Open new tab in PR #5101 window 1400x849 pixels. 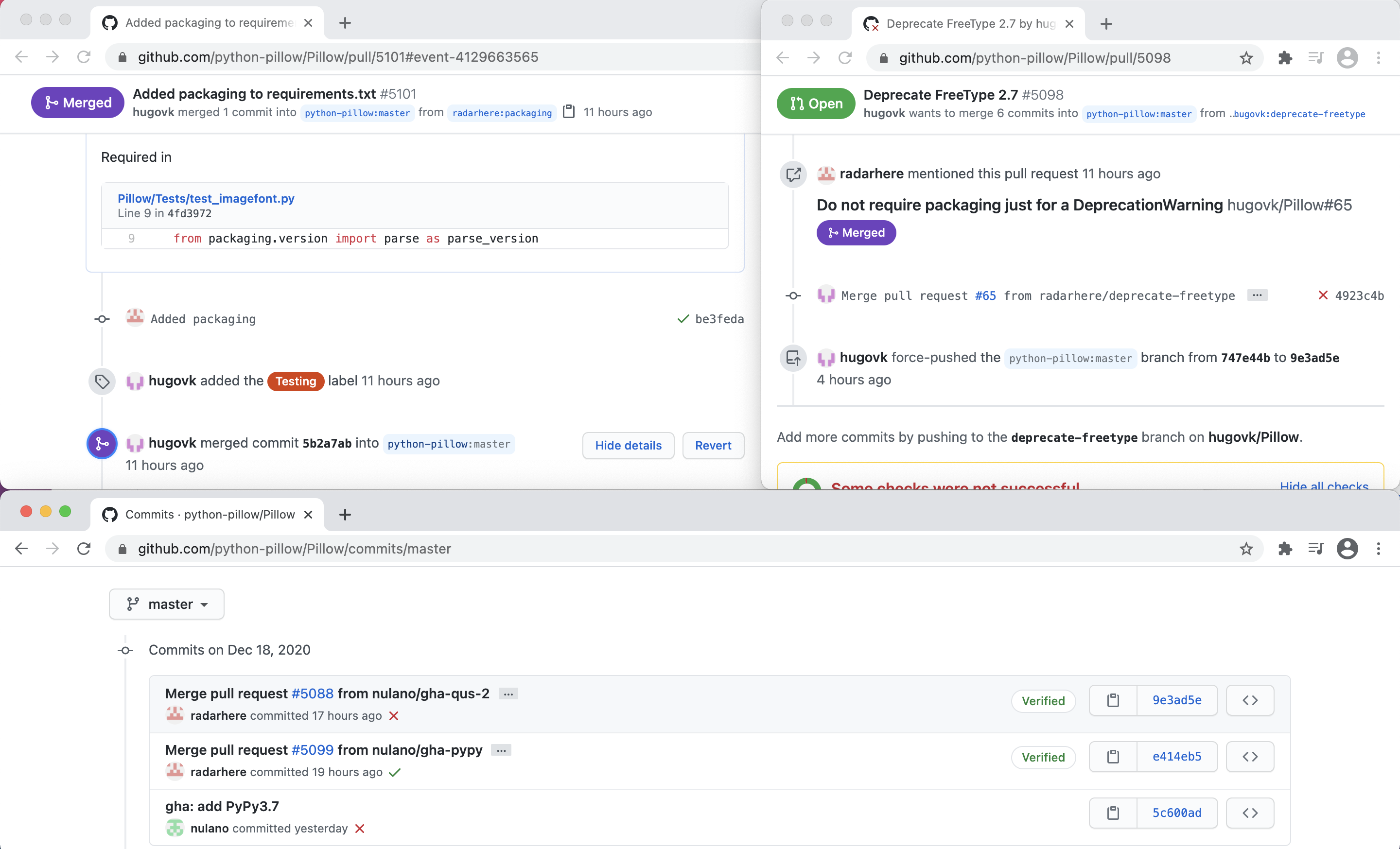click(x=345, y=23)
